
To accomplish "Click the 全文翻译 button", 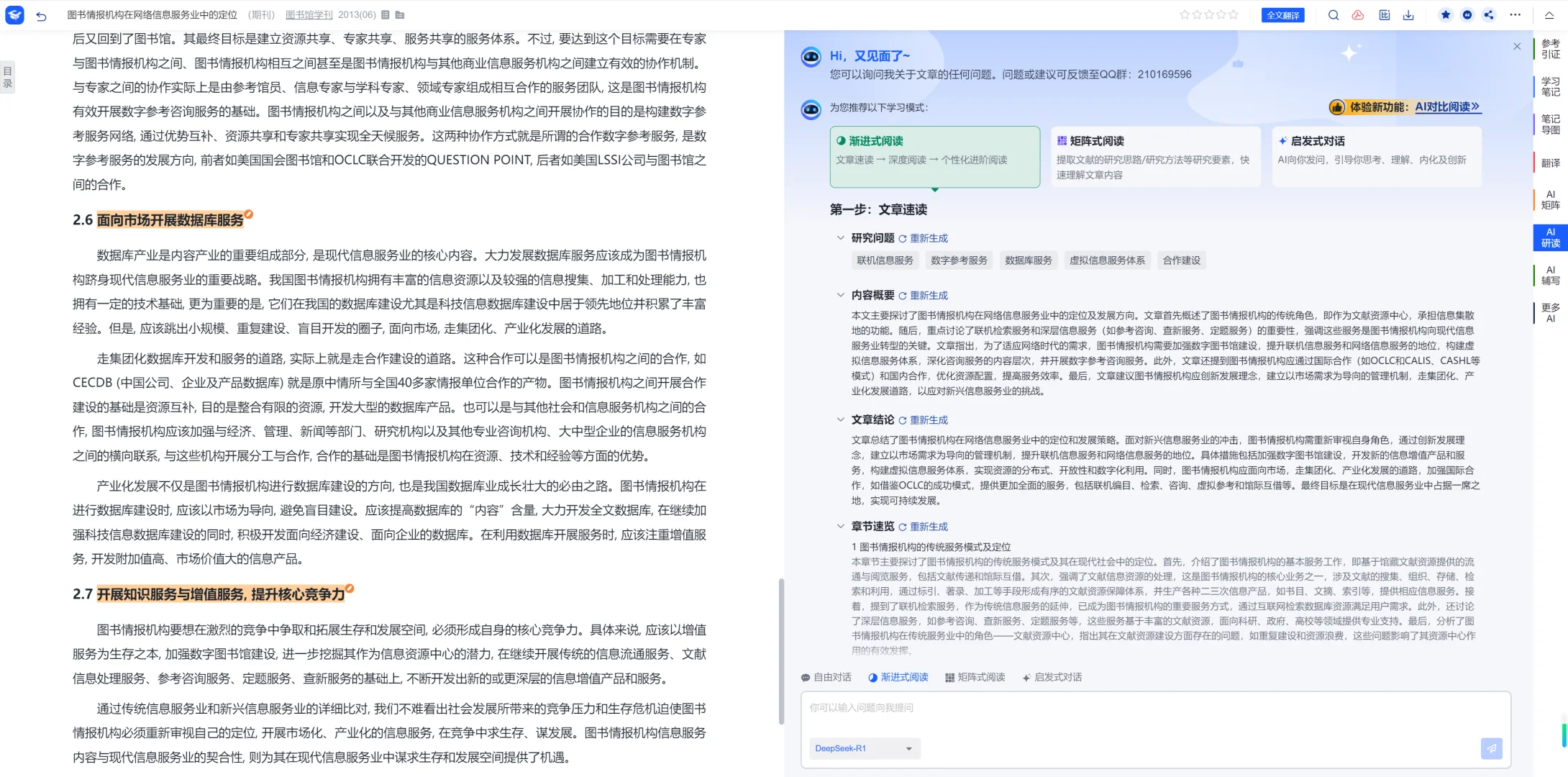I will tap(1283, 14).
